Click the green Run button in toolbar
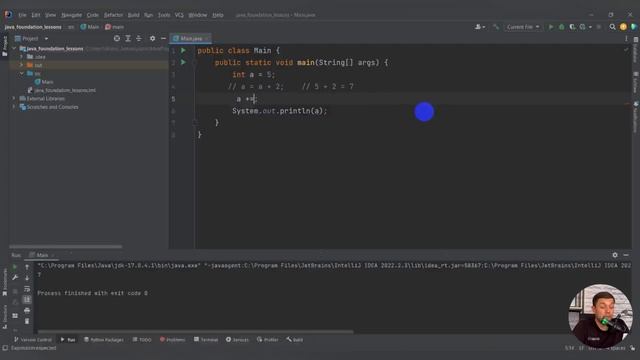 [551, 27]
